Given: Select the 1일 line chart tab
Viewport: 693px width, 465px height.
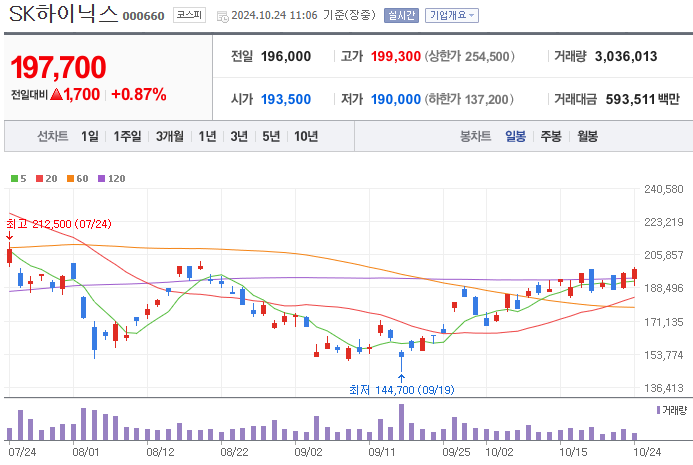Looking at the screenshot, I should (90, 136).
